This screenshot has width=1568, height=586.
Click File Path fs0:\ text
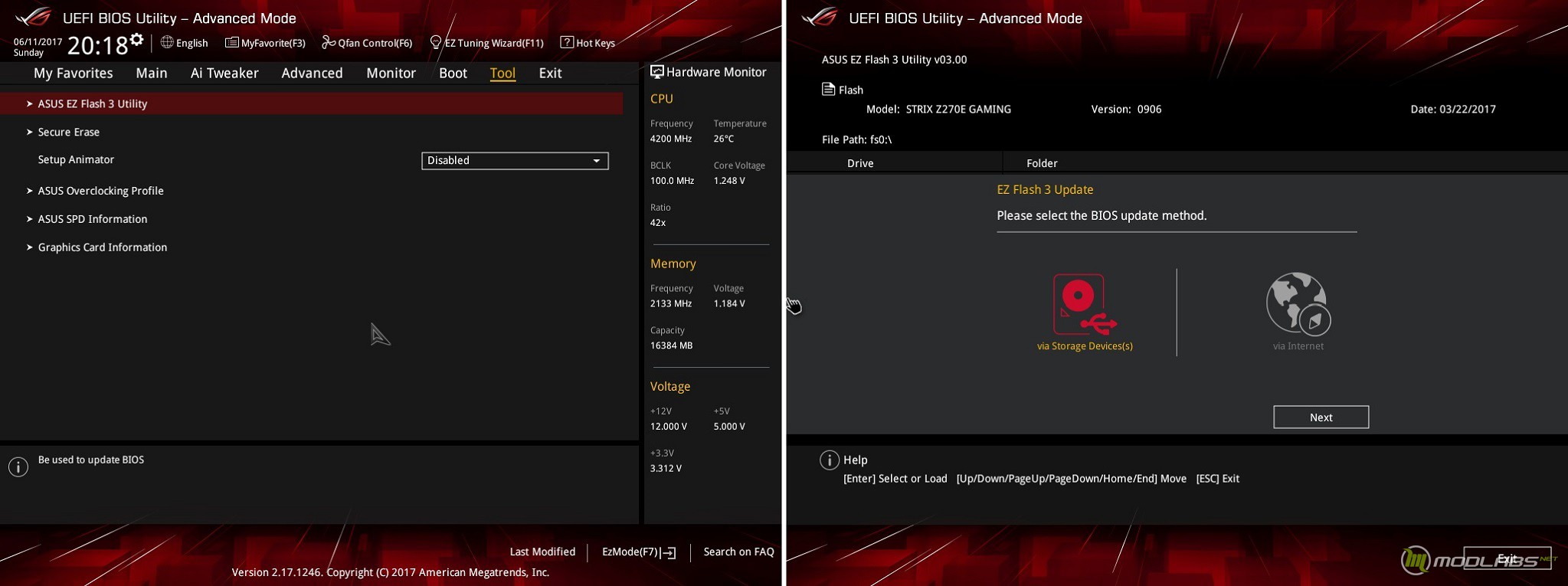click(856, 139)
